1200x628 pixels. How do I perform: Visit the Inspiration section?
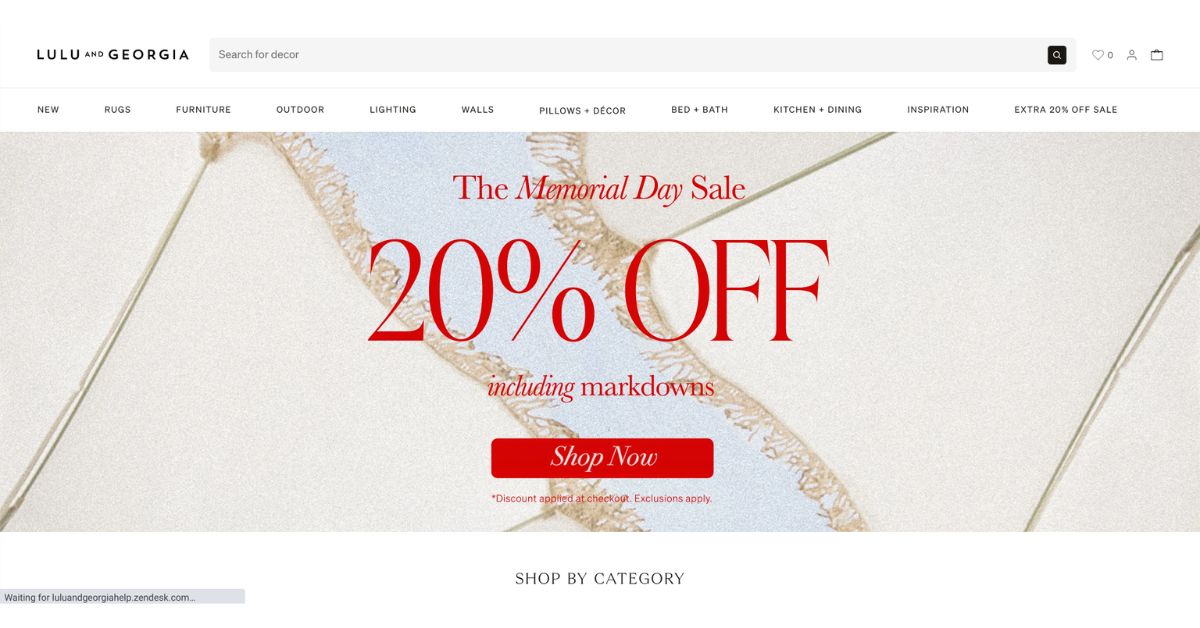click(938, 110)
